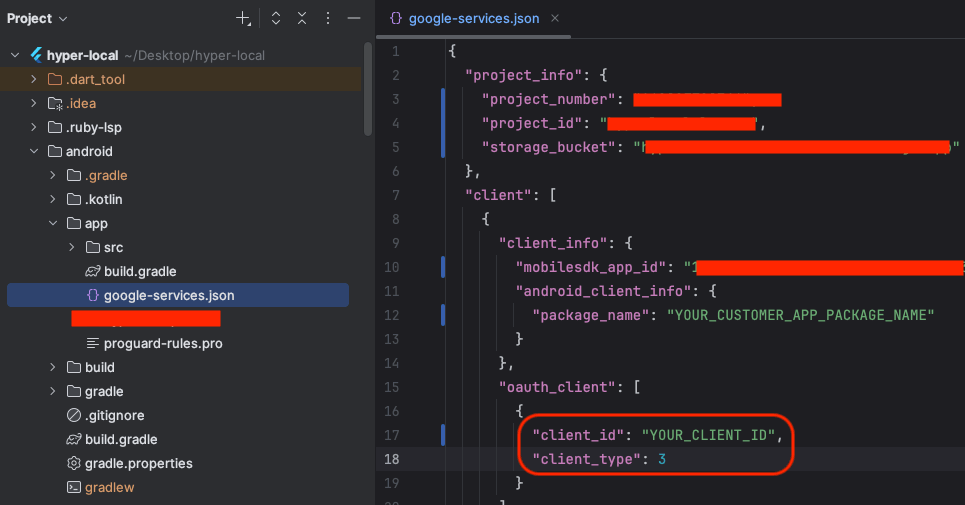Viewport: 965px width, 505px height.
Task: Click the Gradle icon of android build.gradle
Action: (74, 439)
